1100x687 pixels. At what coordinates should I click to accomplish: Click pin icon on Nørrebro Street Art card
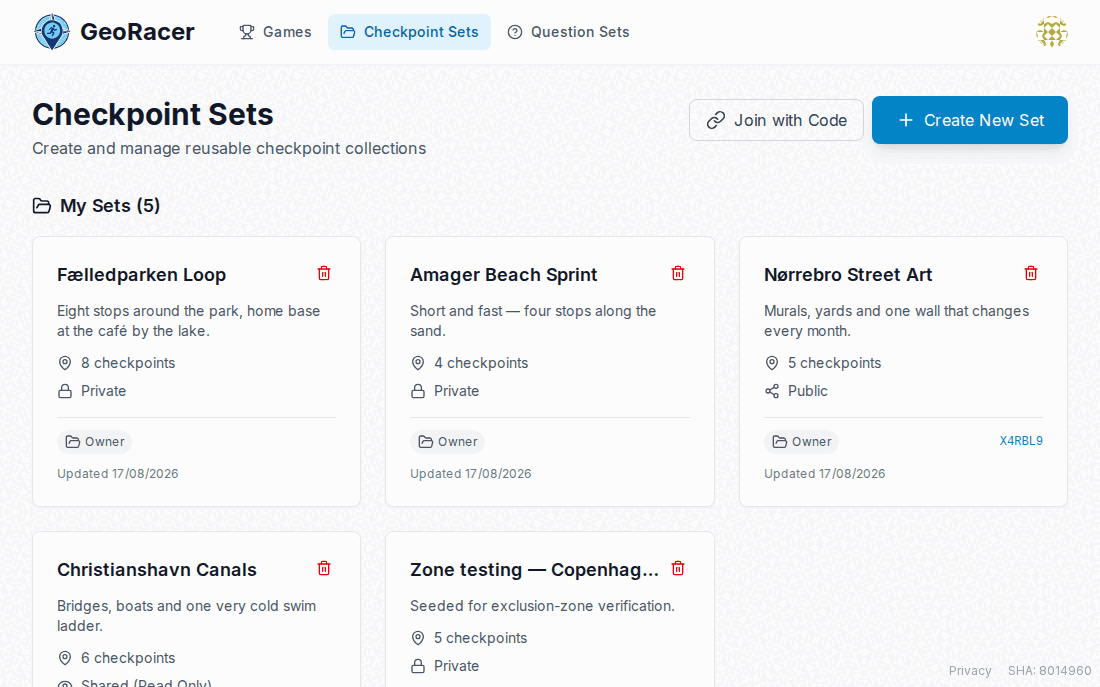point(772,363)
